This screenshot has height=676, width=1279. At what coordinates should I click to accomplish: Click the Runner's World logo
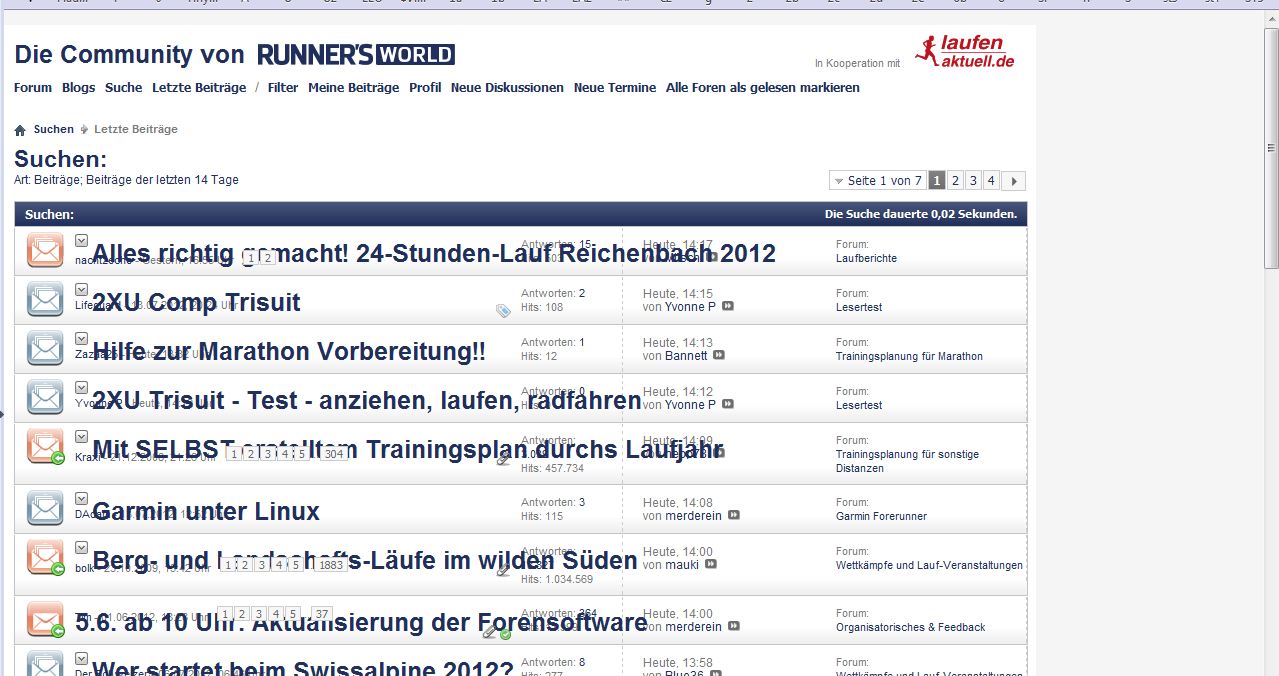pos(356,54)
